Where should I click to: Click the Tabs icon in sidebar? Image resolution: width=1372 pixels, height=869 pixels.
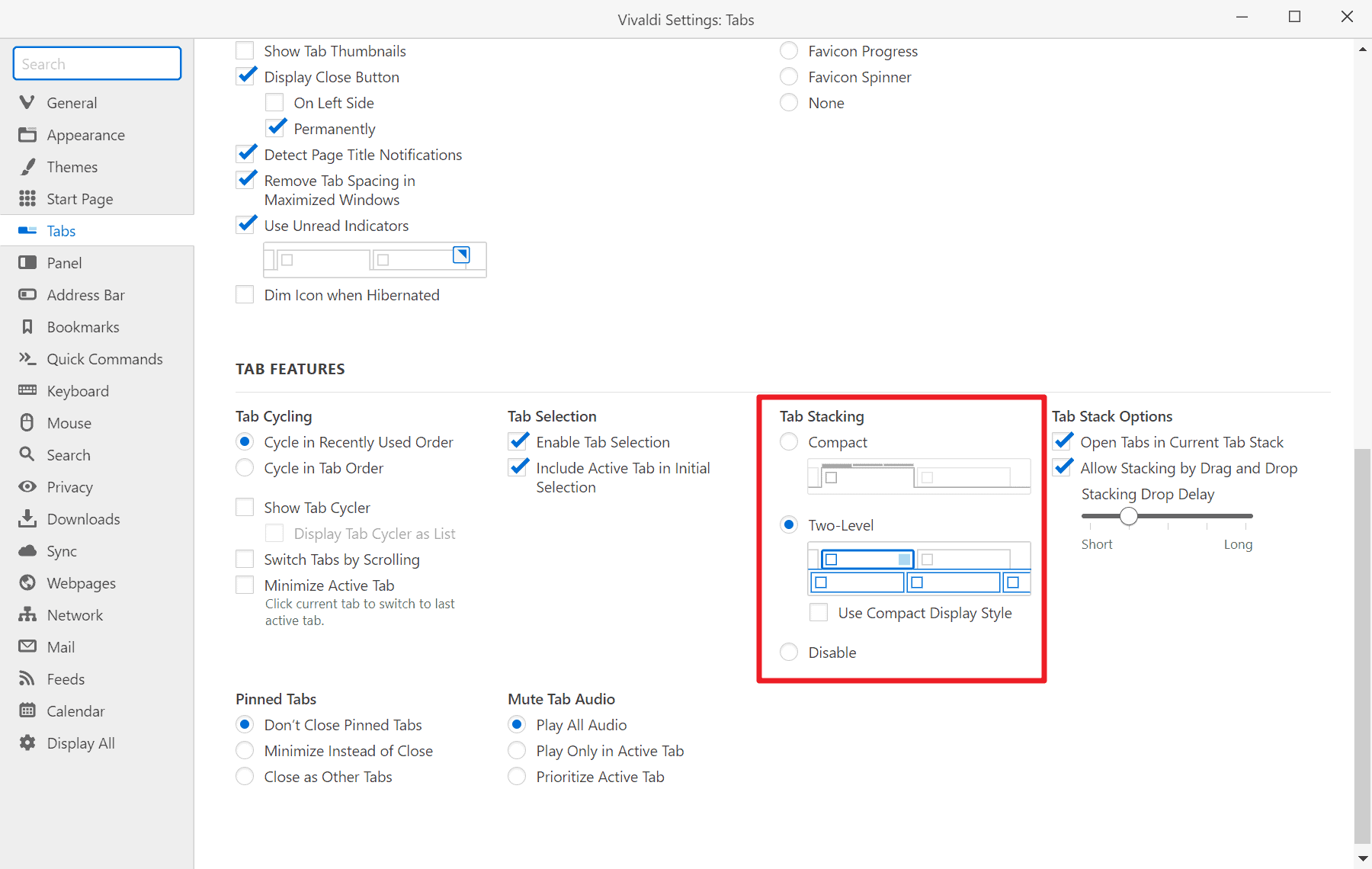(27, 230)
